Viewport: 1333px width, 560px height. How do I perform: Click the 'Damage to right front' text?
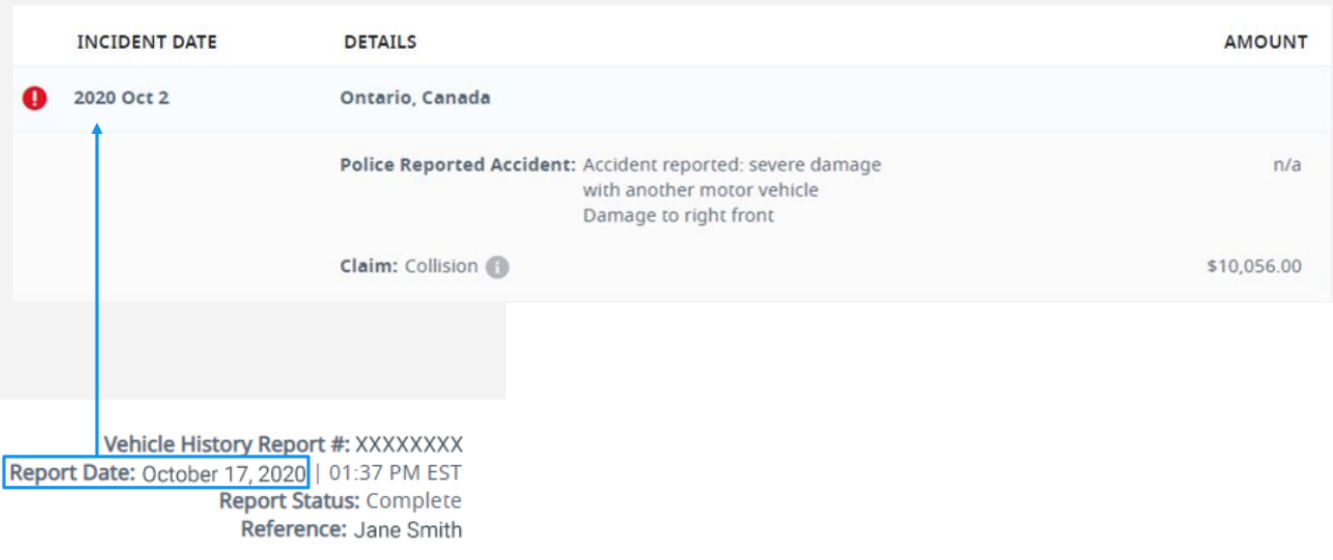pyautogui.click(x=678, y=215)
